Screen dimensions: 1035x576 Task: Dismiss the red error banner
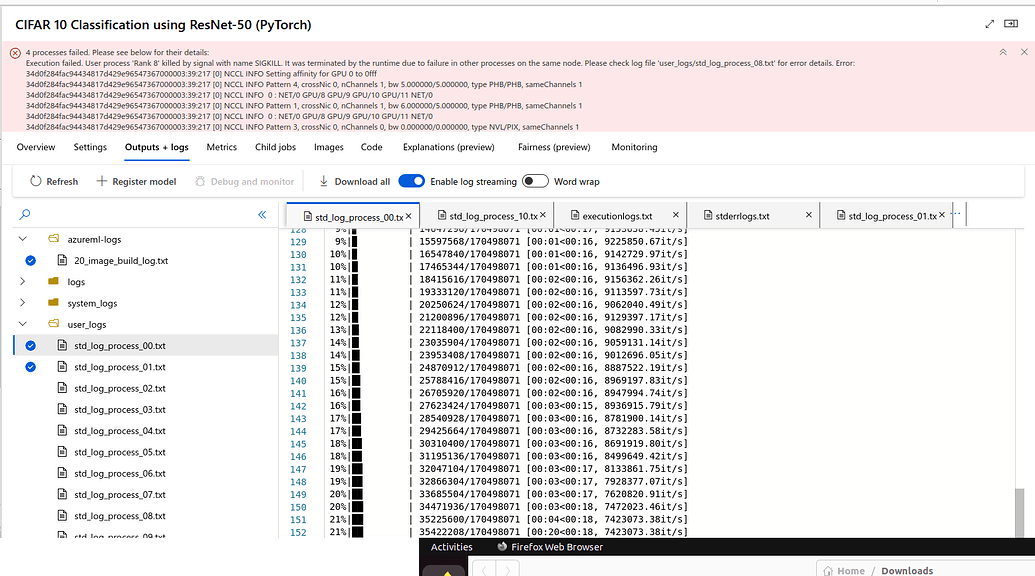pyautogui.click(x=1022, y=52)
